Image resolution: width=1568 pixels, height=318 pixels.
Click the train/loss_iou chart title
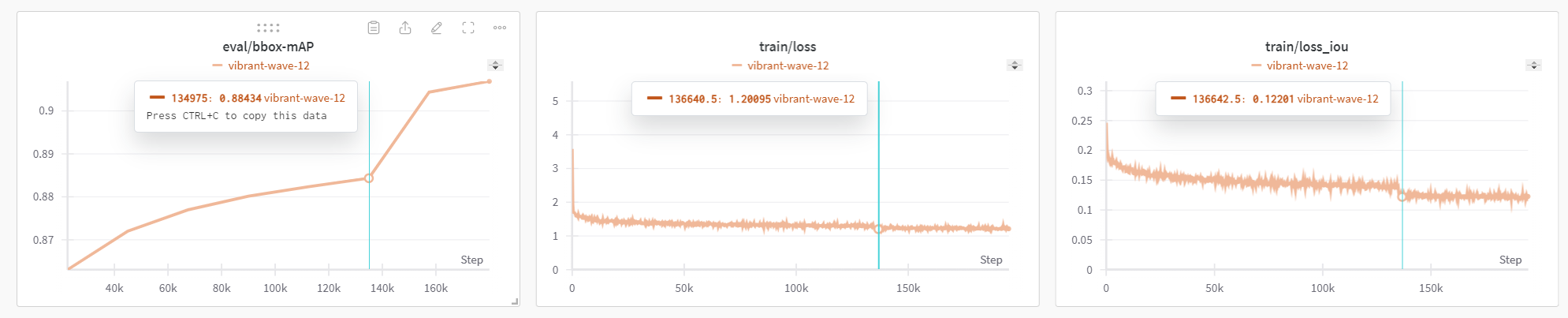(1306, 47)
